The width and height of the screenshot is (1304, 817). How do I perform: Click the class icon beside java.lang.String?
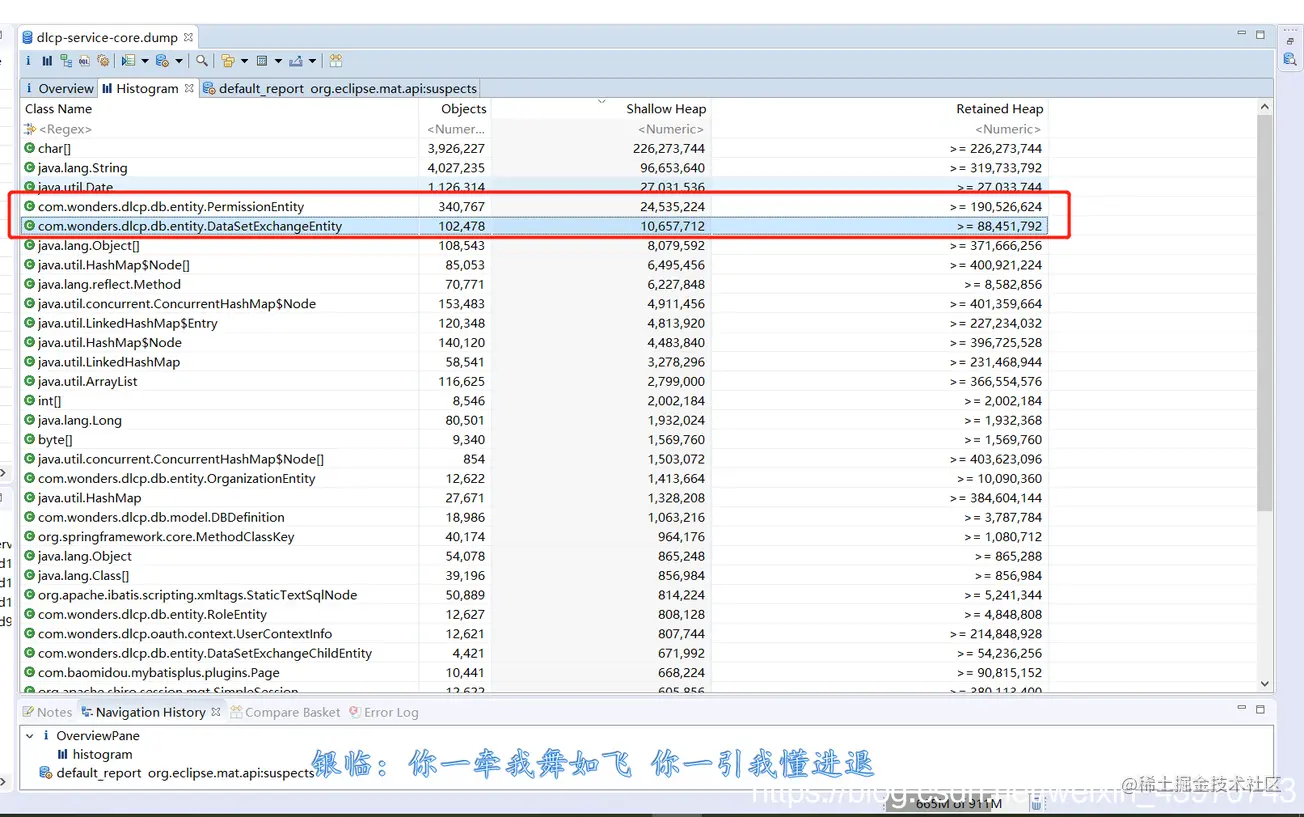click(x=30, y=168)
